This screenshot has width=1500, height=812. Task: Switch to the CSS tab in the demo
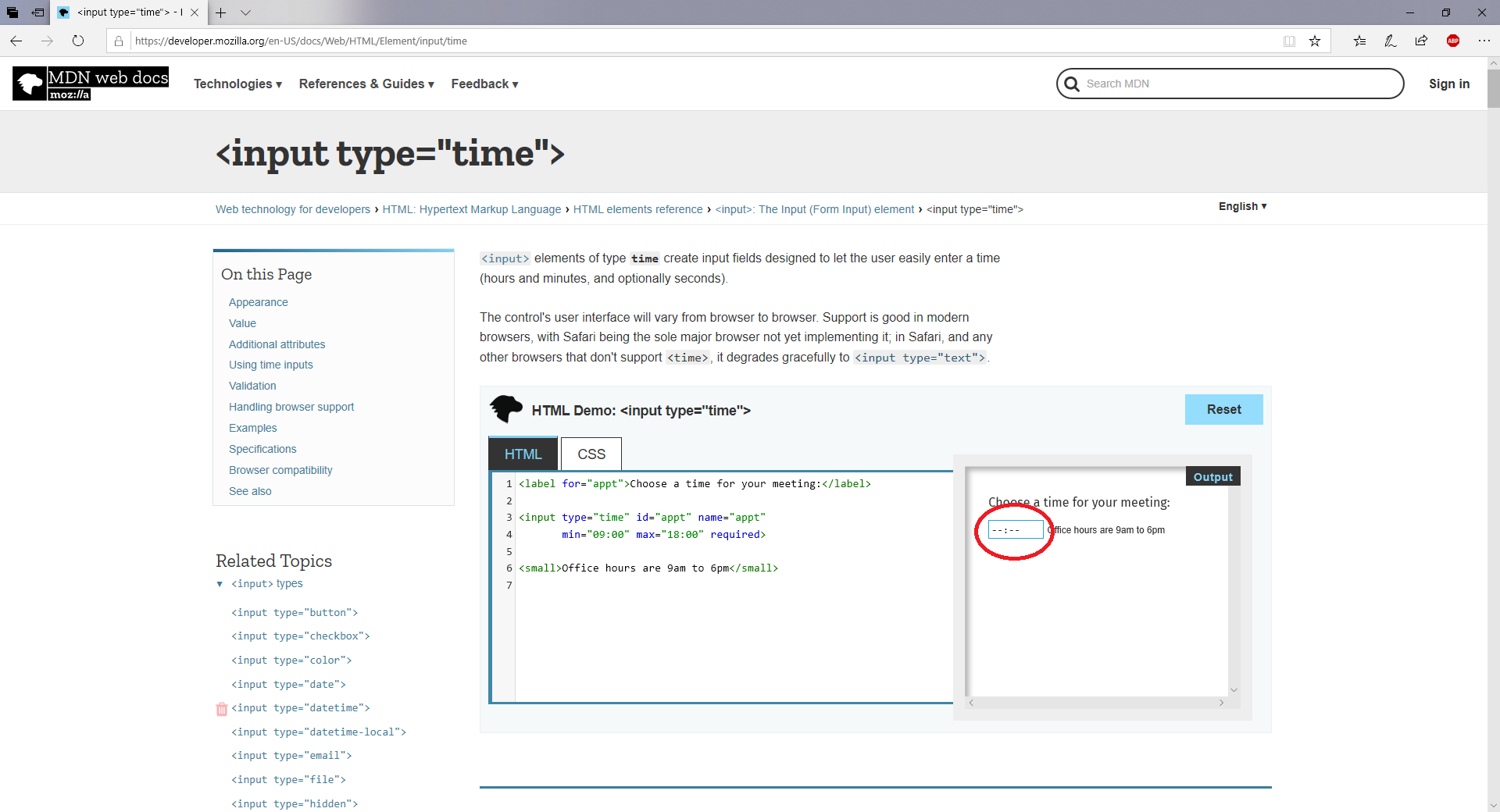coord(590,454)
